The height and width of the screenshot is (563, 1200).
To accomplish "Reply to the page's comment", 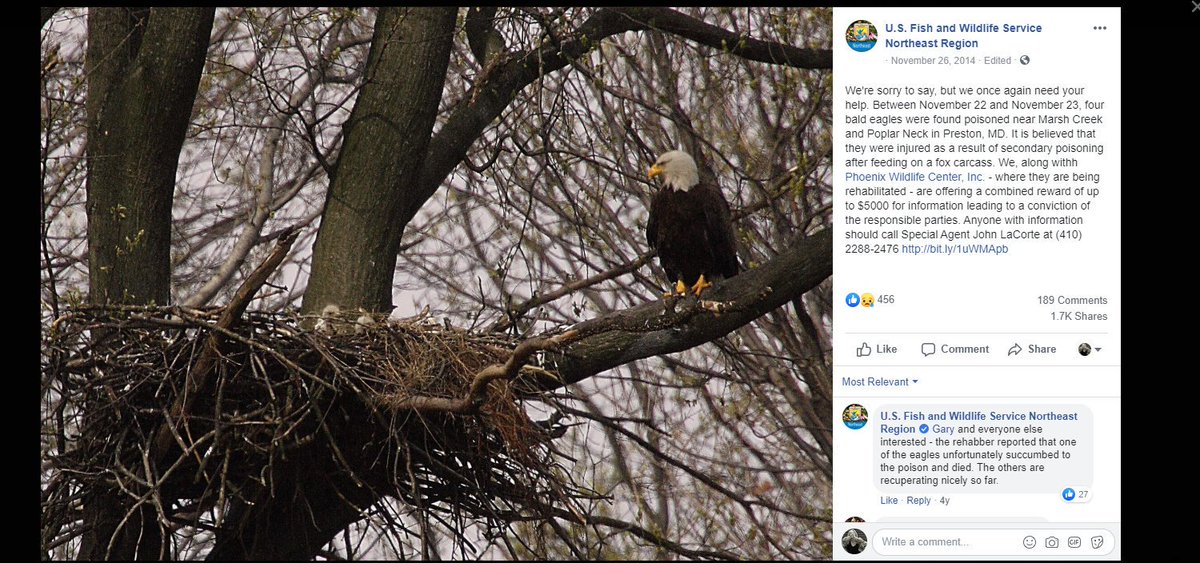I will pyautogui.click(x=918, y=501).
